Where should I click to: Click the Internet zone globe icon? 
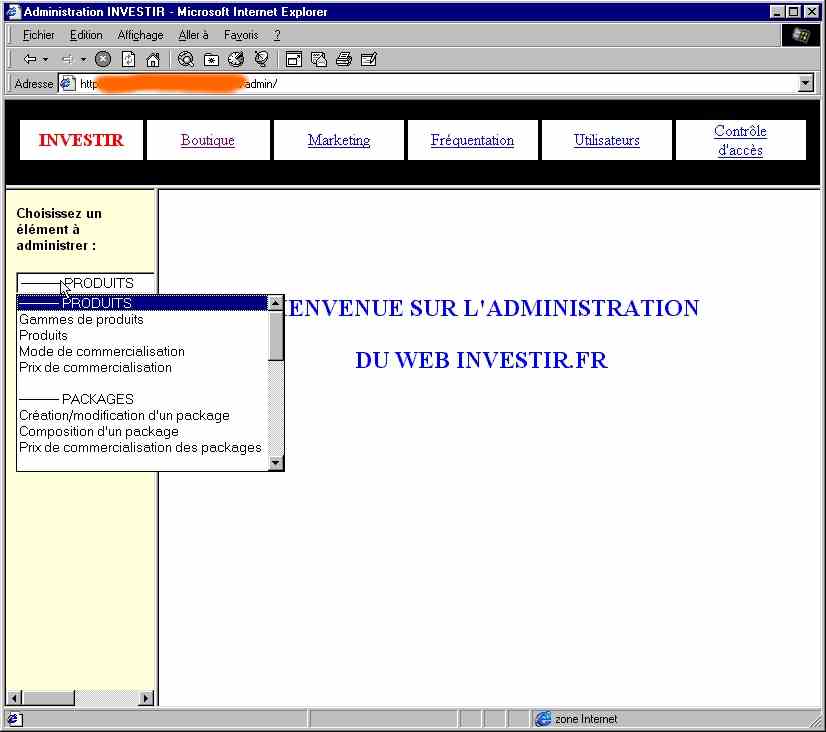point(543,719)
